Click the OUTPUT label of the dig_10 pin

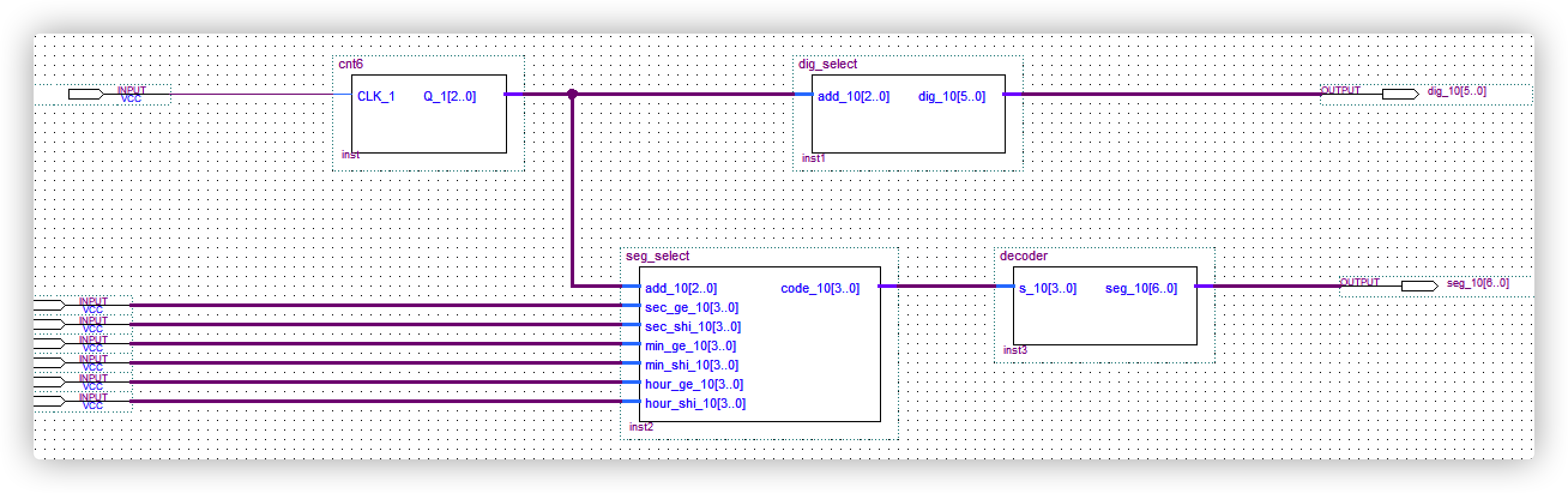1340,90
